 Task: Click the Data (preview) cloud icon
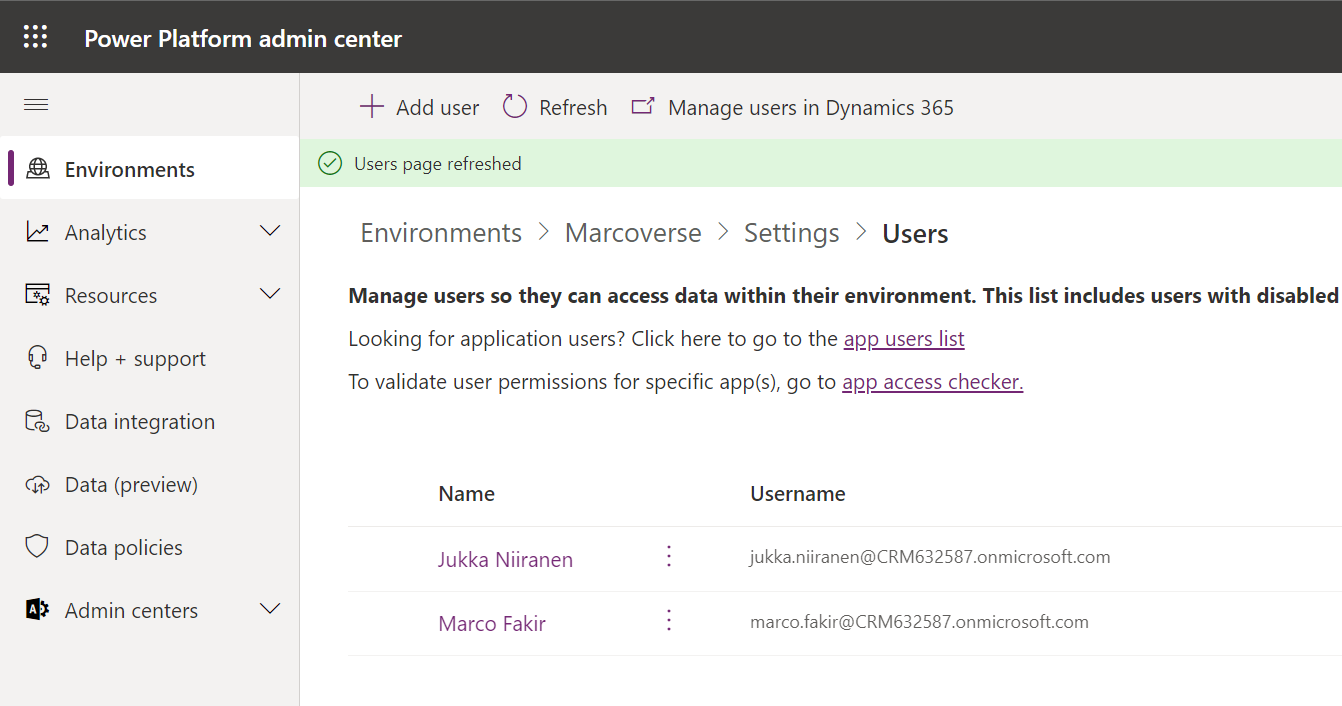38,485
